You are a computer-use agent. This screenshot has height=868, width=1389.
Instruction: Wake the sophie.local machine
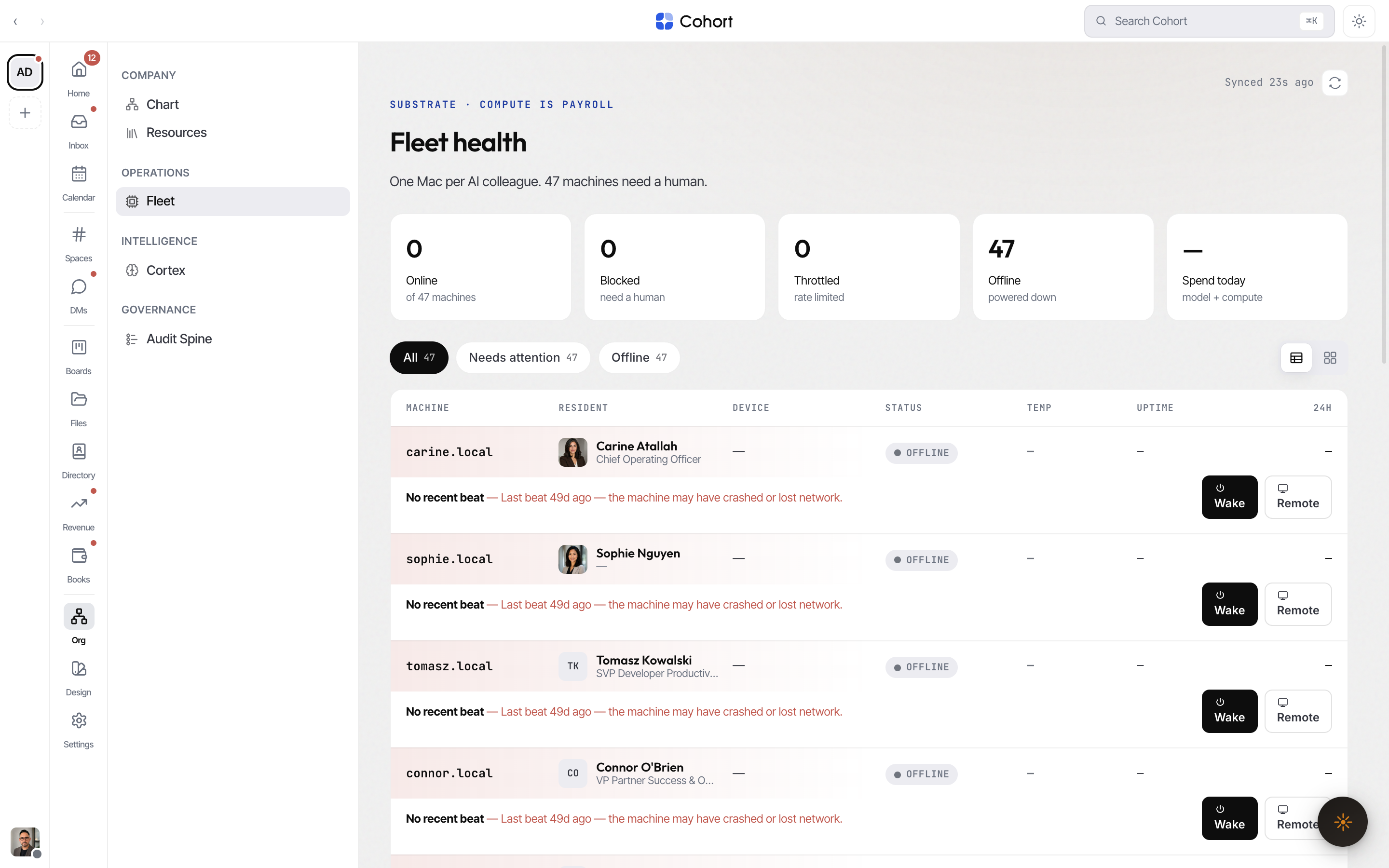click(1229, 605)
